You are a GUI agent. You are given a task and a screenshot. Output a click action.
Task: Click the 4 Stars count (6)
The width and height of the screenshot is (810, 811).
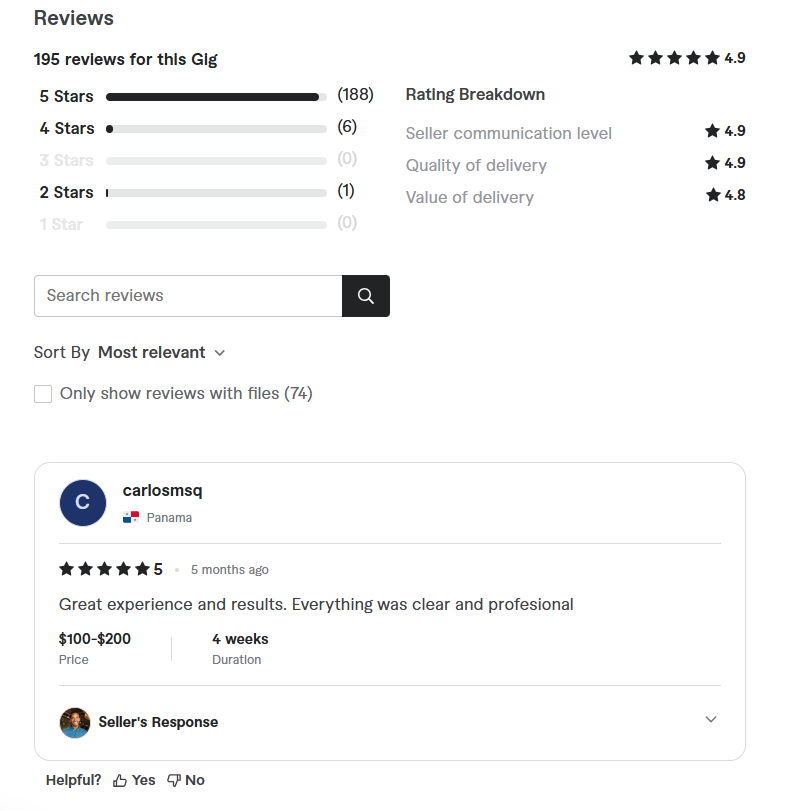click(x=347, y=127)
